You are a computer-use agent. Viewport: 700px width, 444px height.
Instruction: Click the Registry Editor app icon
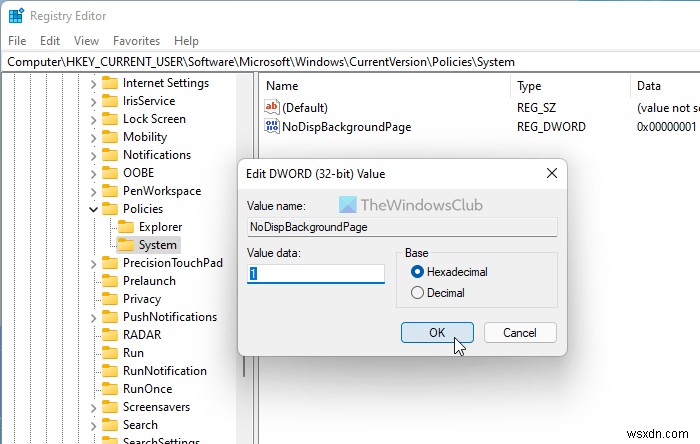click(16, 16)
